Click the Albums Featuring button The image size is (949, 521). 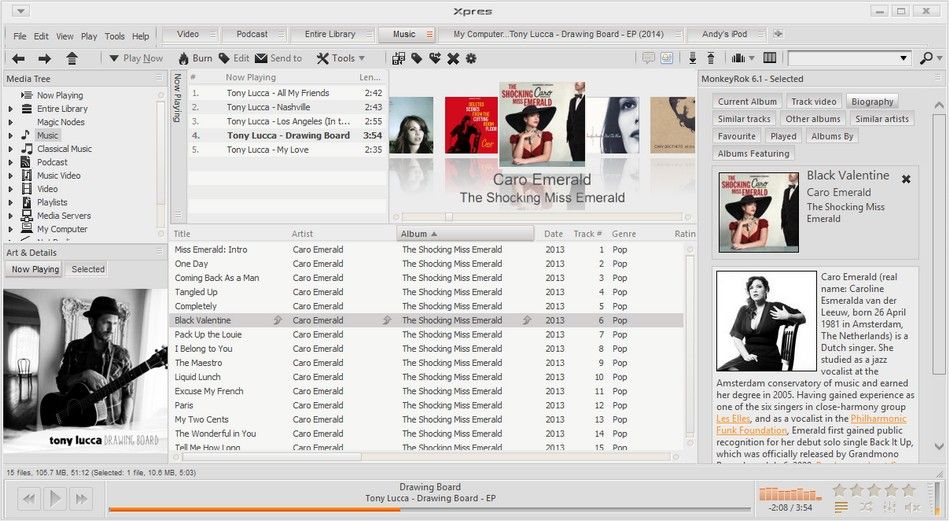tap(754, 154)
